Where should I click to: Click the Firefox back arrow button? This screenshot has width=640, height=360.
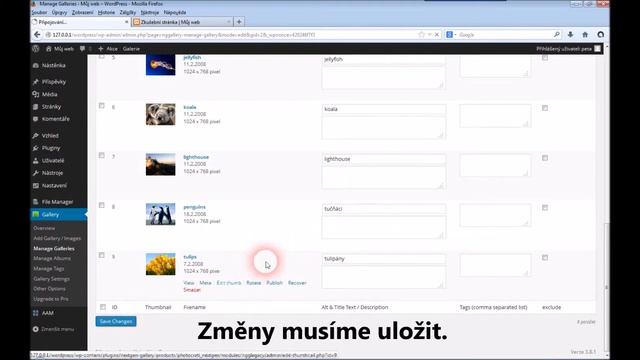[x=37, y=35]
